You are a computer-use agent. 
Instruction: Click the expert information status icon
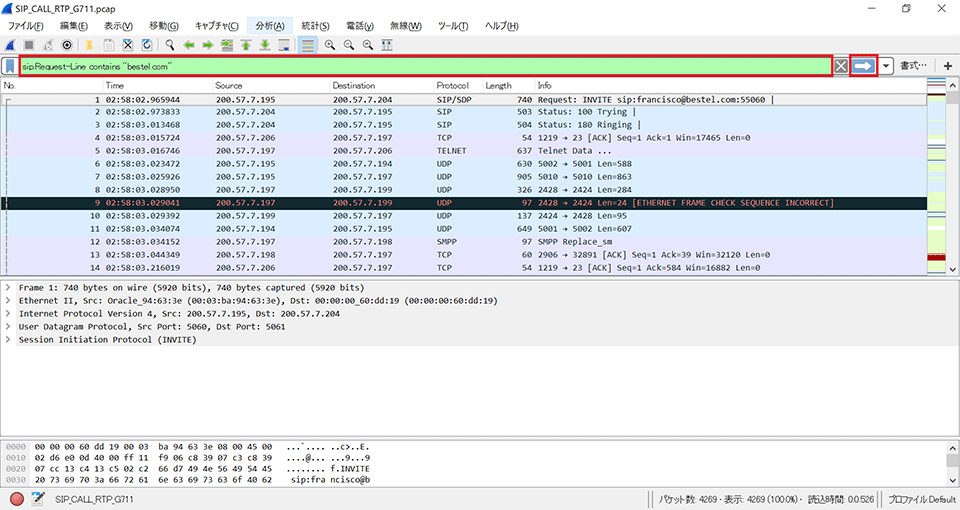(x=17, y=499)
